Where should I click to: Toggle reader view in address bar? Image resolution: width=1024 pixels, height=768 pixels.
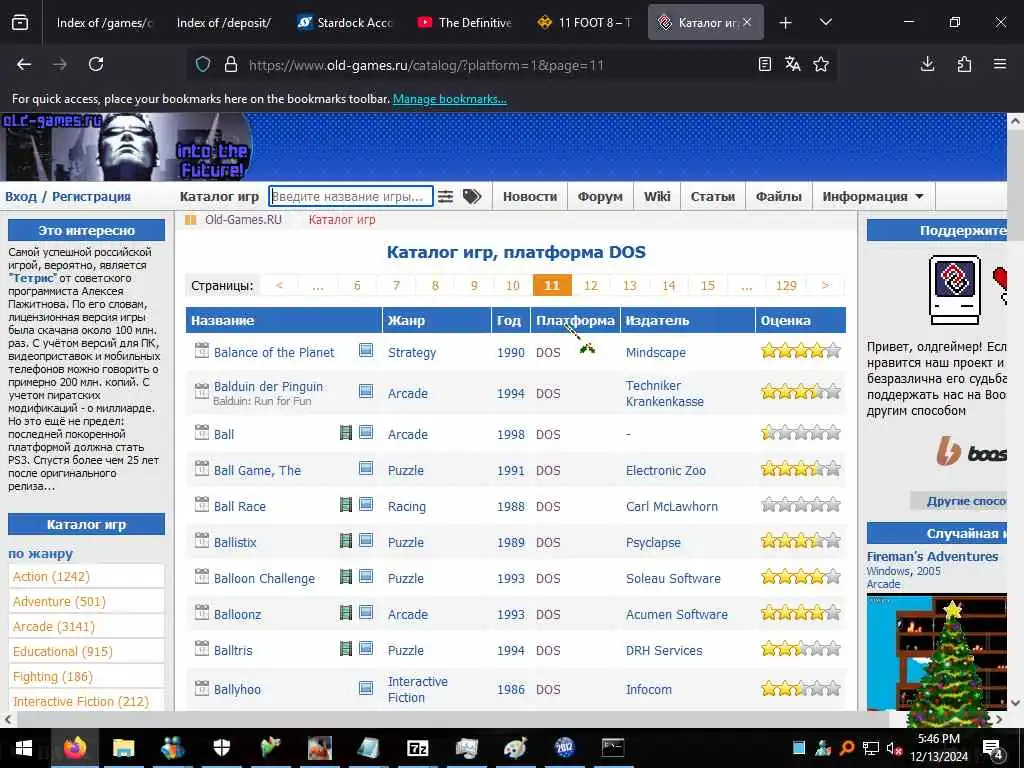[765, 64]
